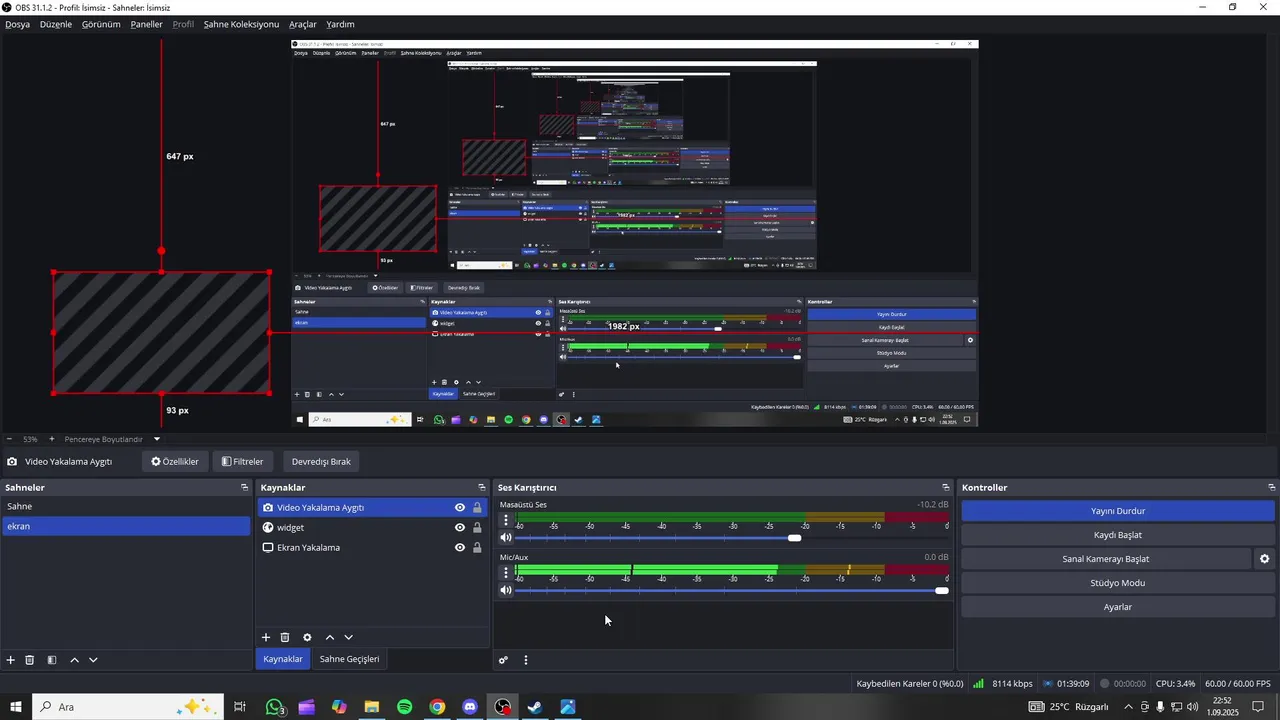Toggle visibility of Ekran Yakalama source
The image size is (1280, 720).
point(460,548)
